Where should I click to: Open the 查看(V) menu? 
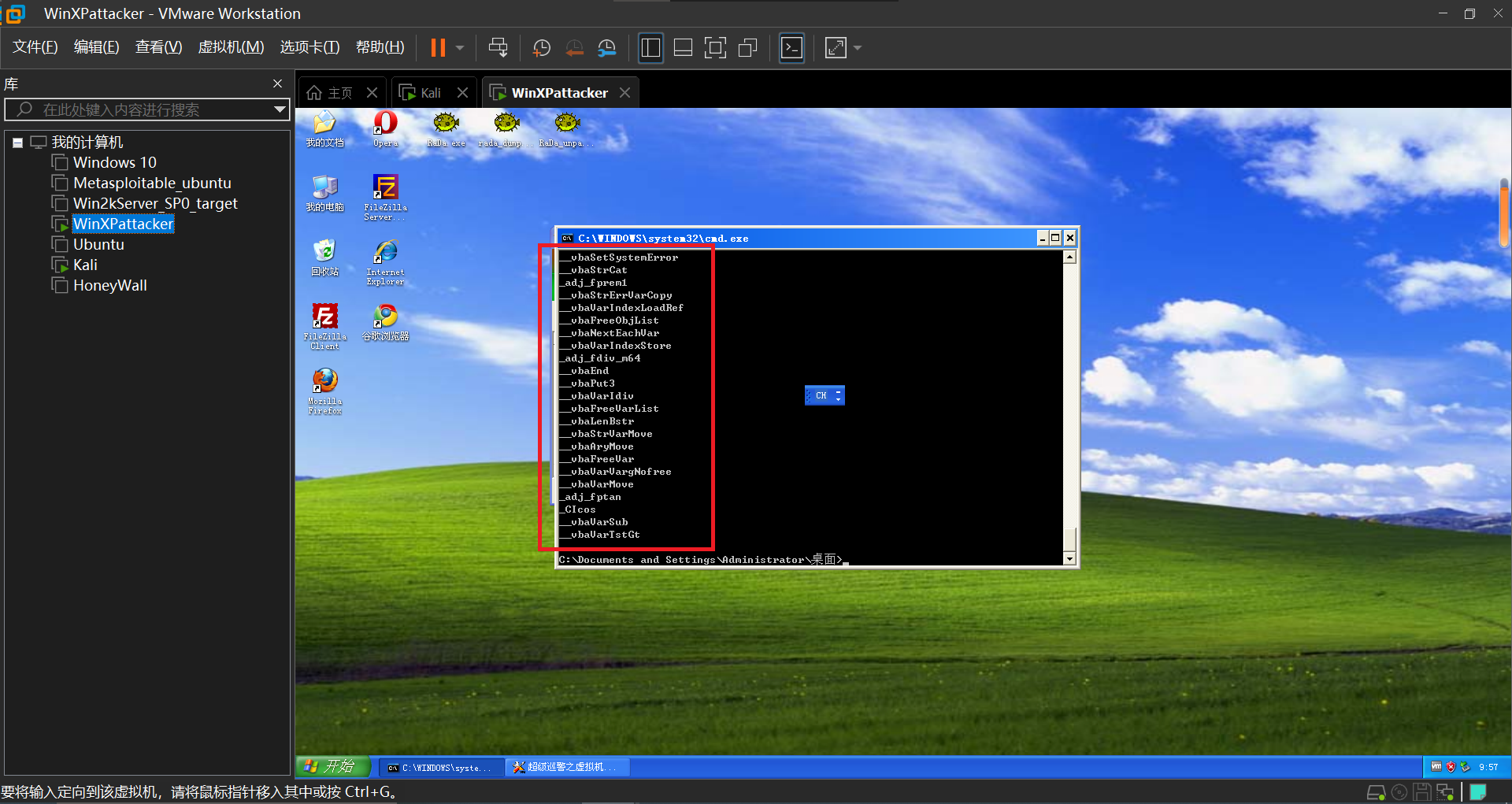tap(158, 47)
